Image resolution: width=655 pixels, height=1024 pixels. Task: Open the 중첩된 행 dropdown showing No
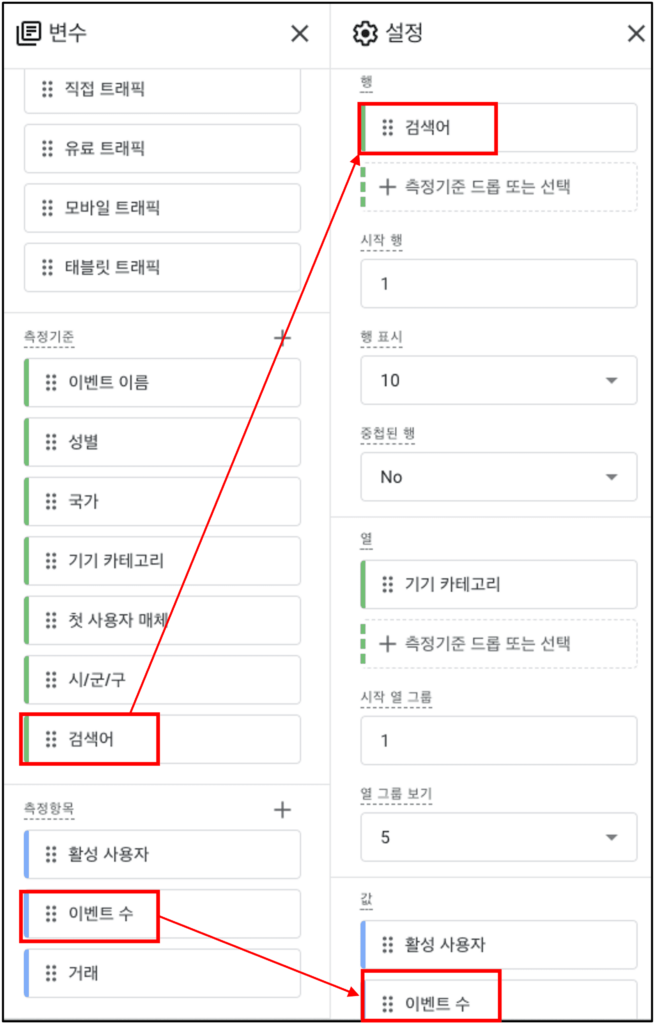coord(499,477)
